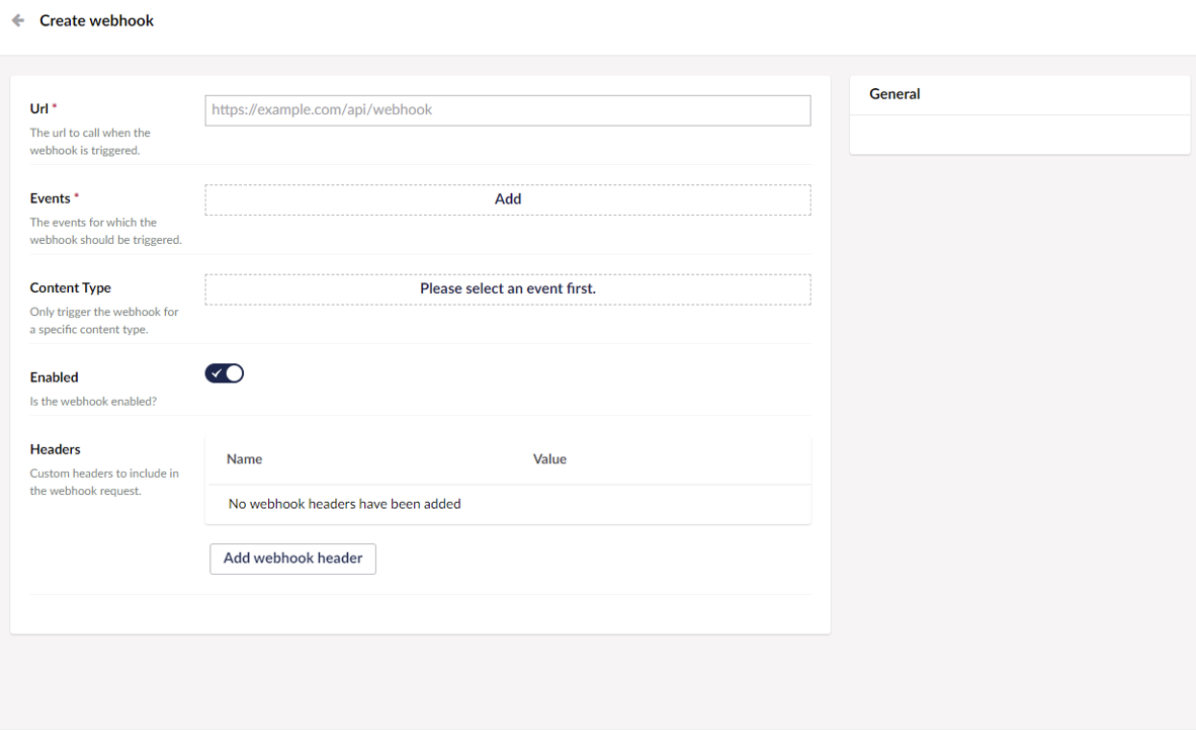The width and height of the screenshot is (1196, 730).
Task: Select the 'No webhook headers have been added' row
Action: 343,504
